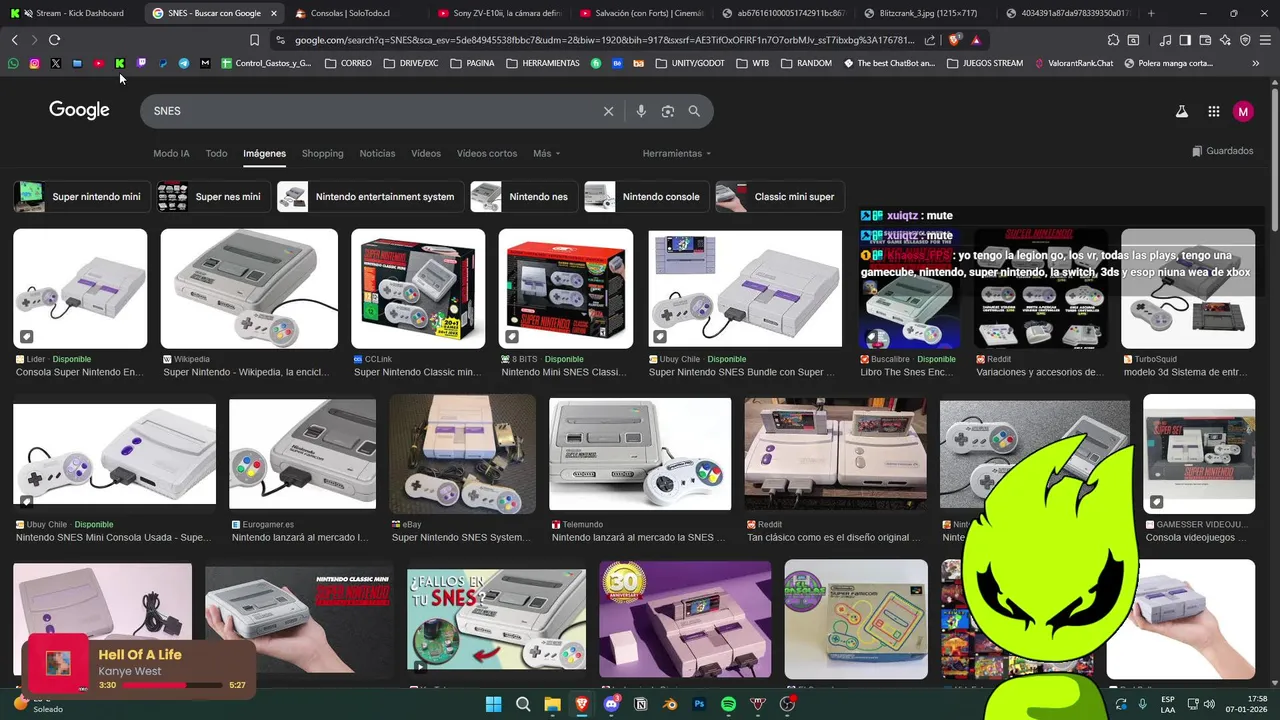Show more bookmarks with the chevron
Viewport: 1280px width, 720px height.
pos(1255,63)
